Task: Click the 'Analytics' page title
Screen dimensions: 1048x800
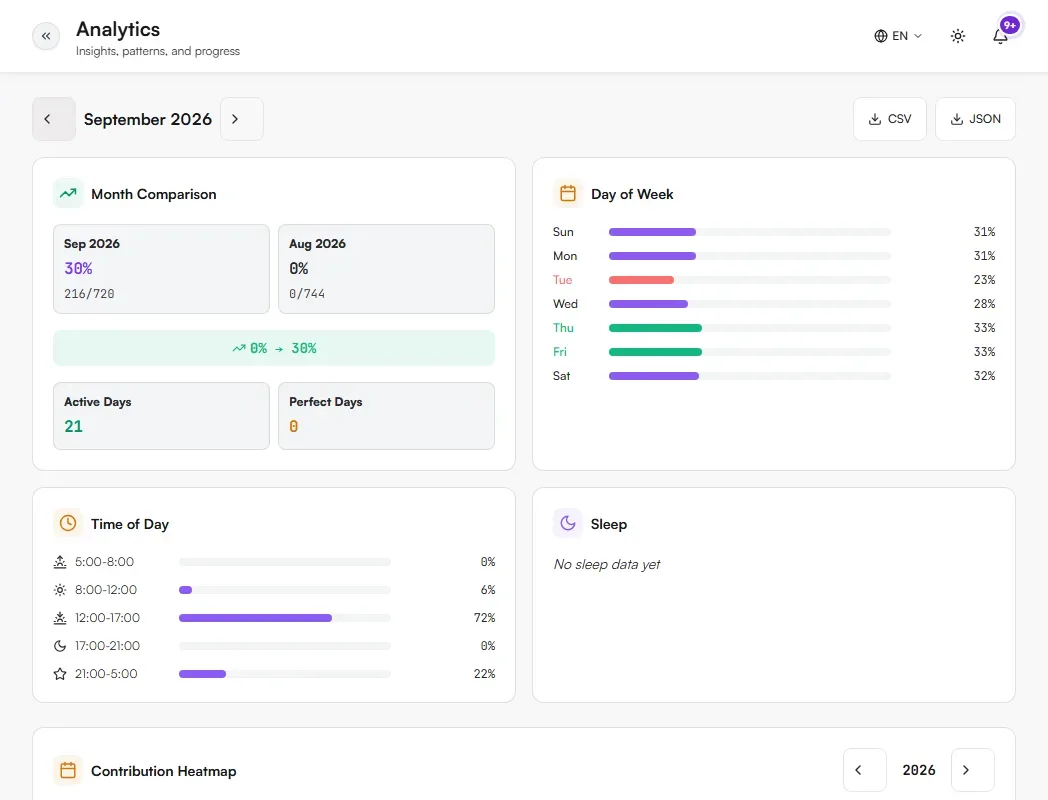Action: 118,29
